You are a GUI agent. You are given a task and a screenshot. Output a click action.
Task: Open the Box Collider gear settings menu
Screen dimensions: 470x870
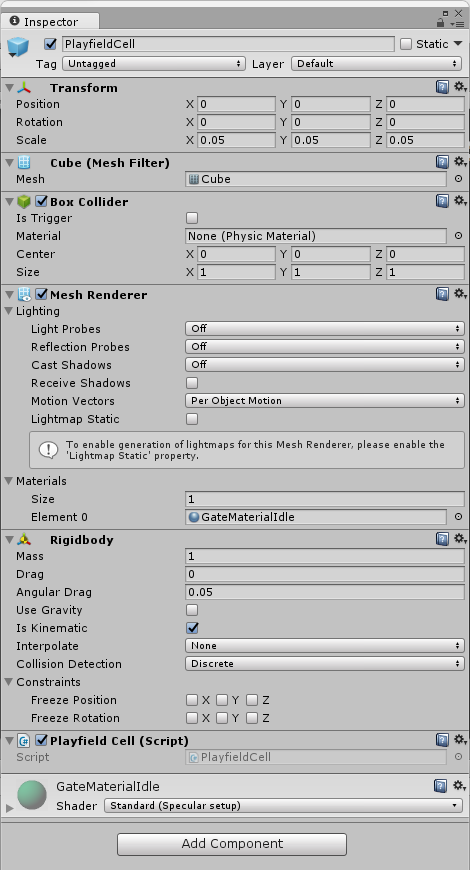tap(460, 200)
